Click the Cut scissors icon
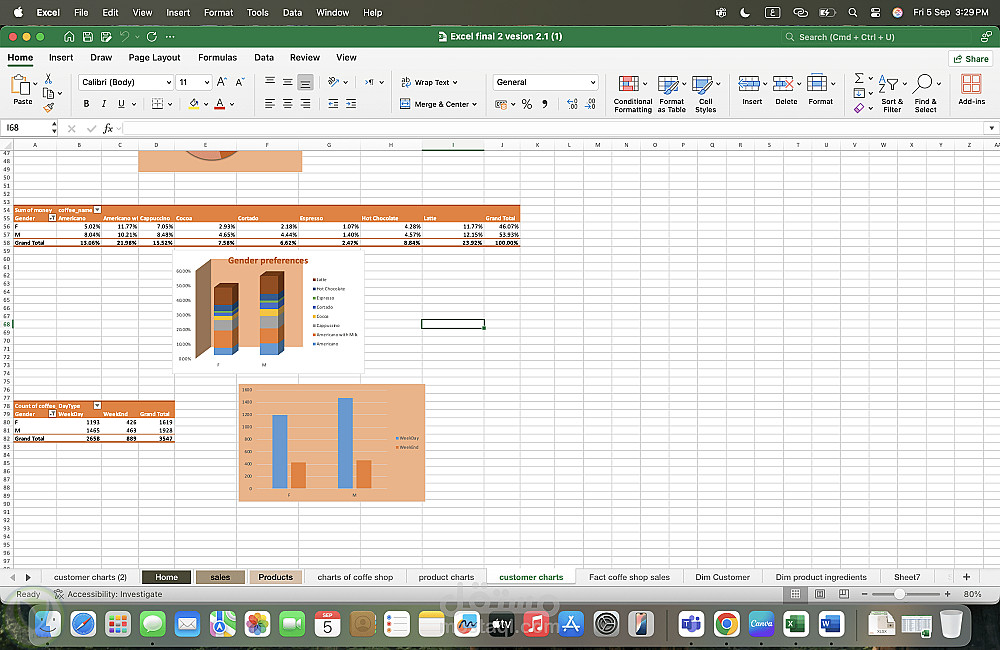 click(x=48, y=79)
